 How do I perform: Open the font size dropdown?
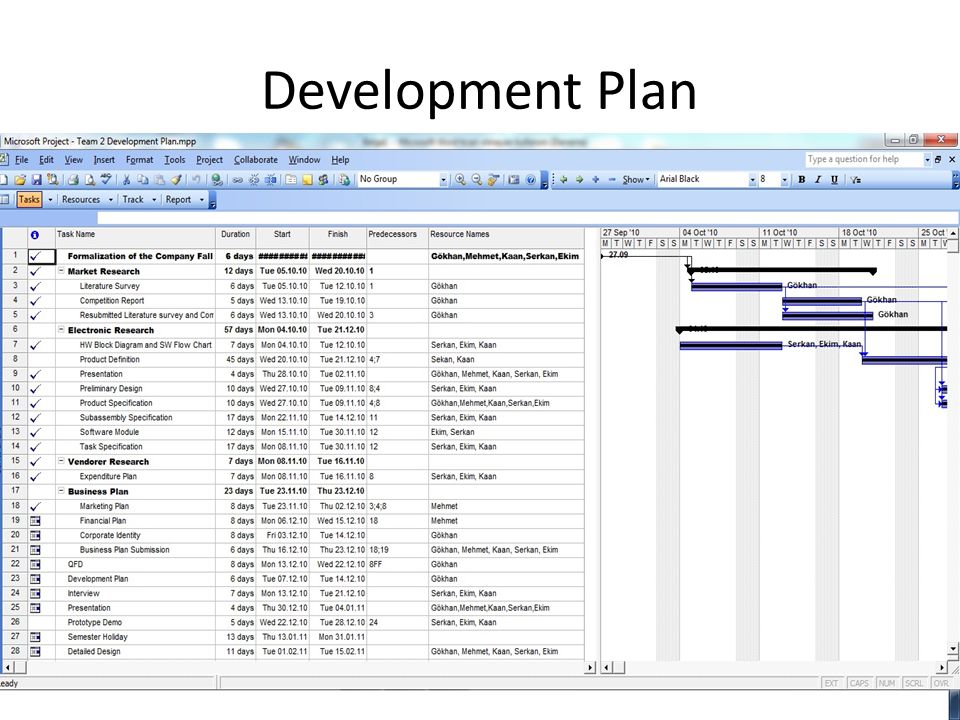click(784, 179)
